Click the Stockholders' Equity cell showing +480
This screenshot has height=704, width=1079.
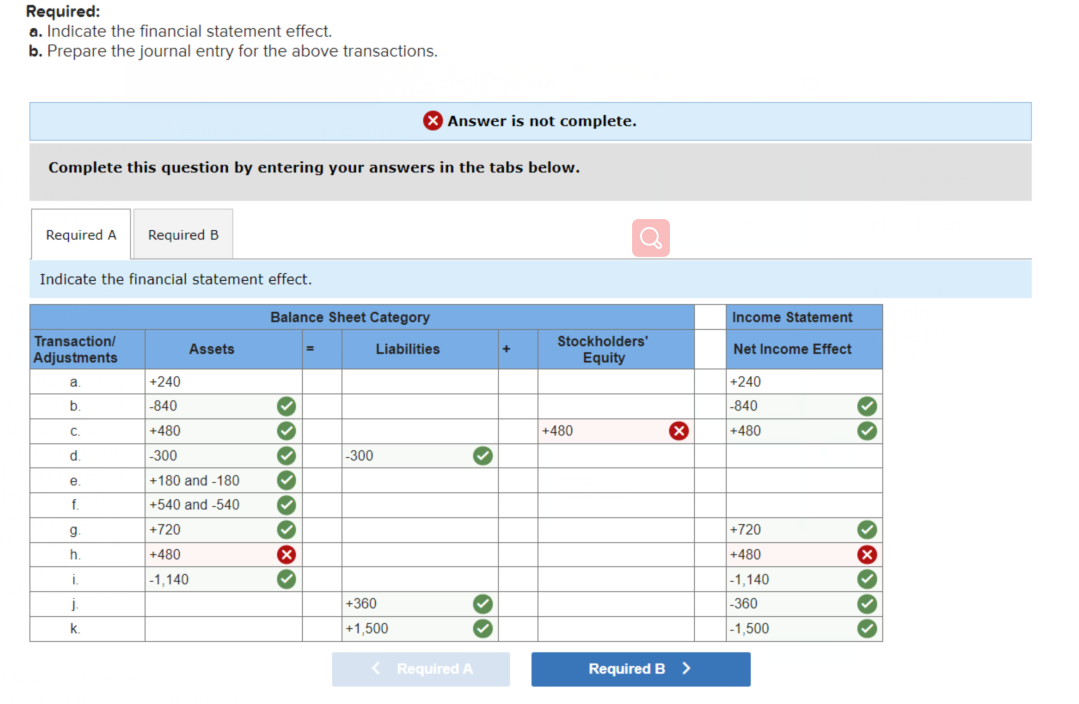[600, 430]
